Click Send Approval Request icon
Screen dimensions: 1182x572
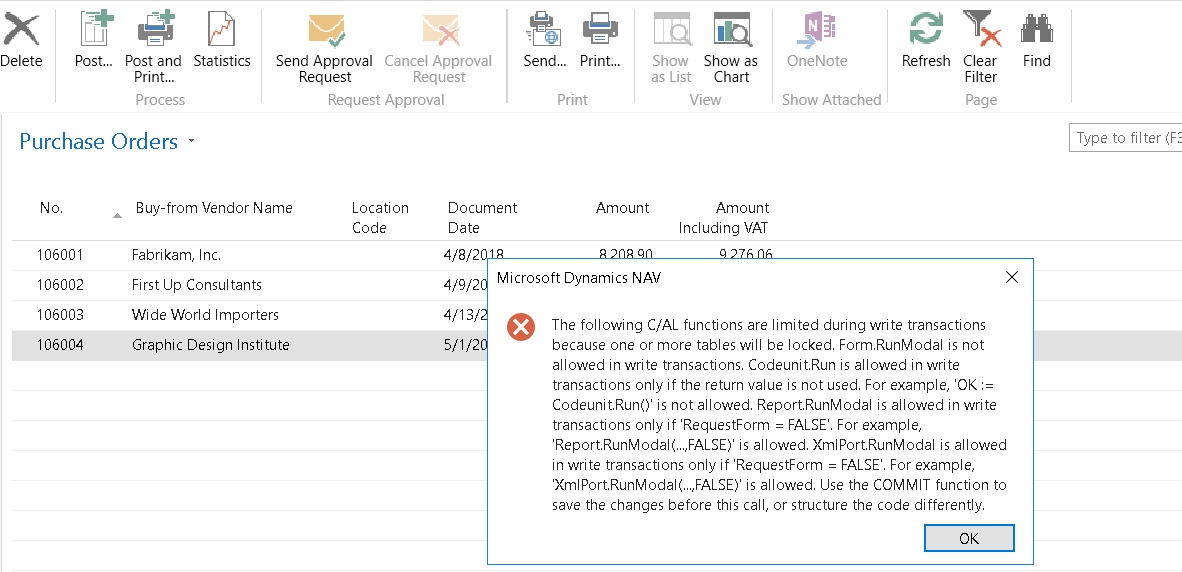pos(326,31)
